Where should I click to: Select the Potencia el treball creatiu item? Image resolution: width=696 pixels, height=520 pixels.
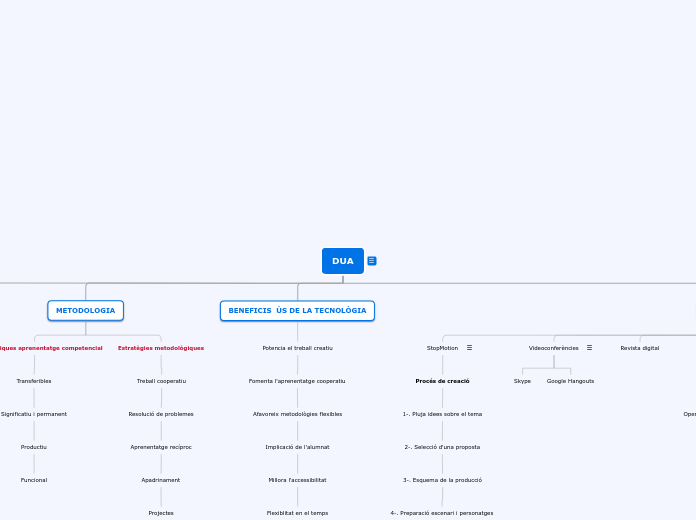pos(297,348)
